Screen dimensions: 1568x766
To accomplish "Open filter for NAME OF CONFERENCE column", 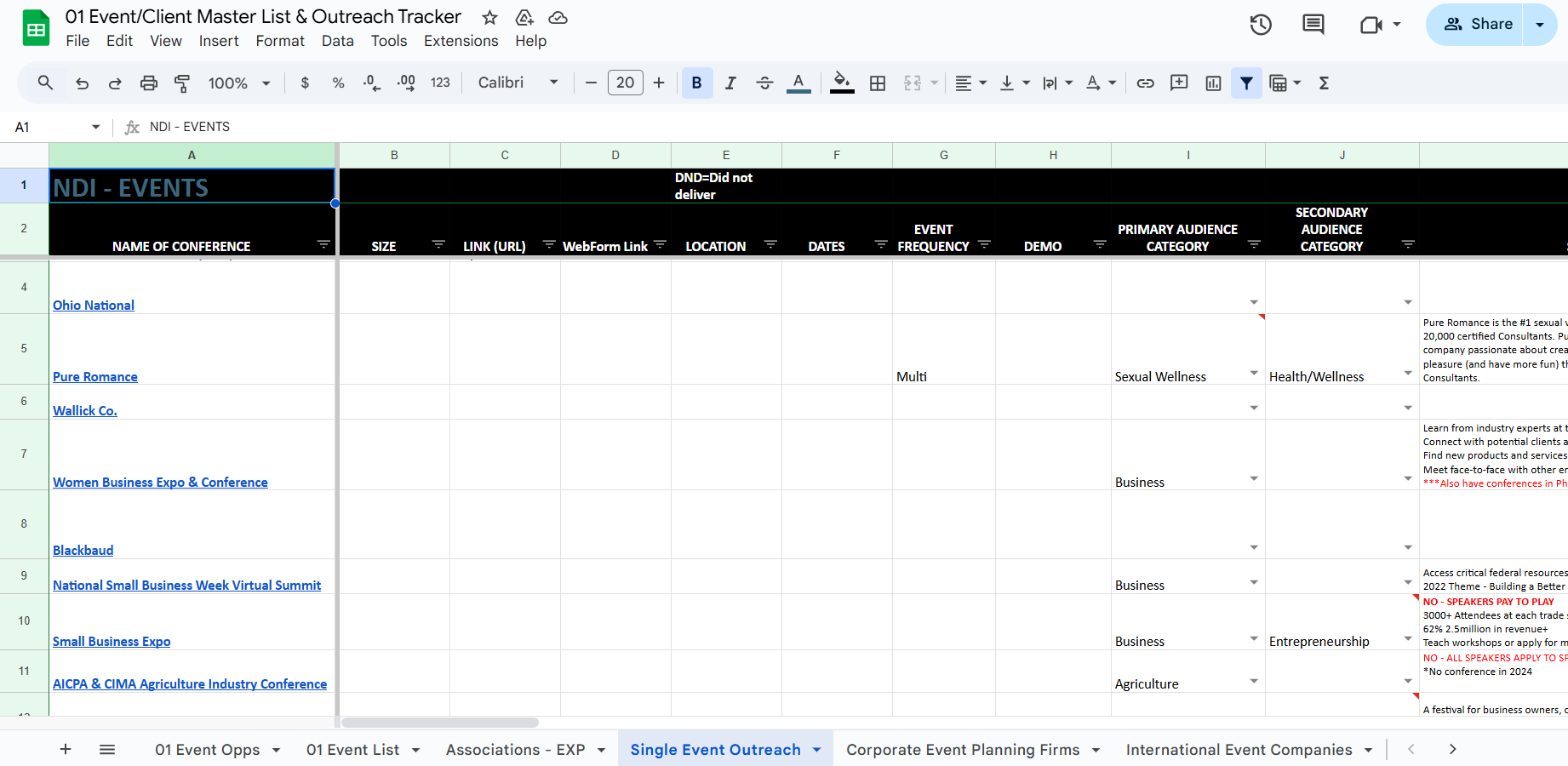I will point(323,245).
